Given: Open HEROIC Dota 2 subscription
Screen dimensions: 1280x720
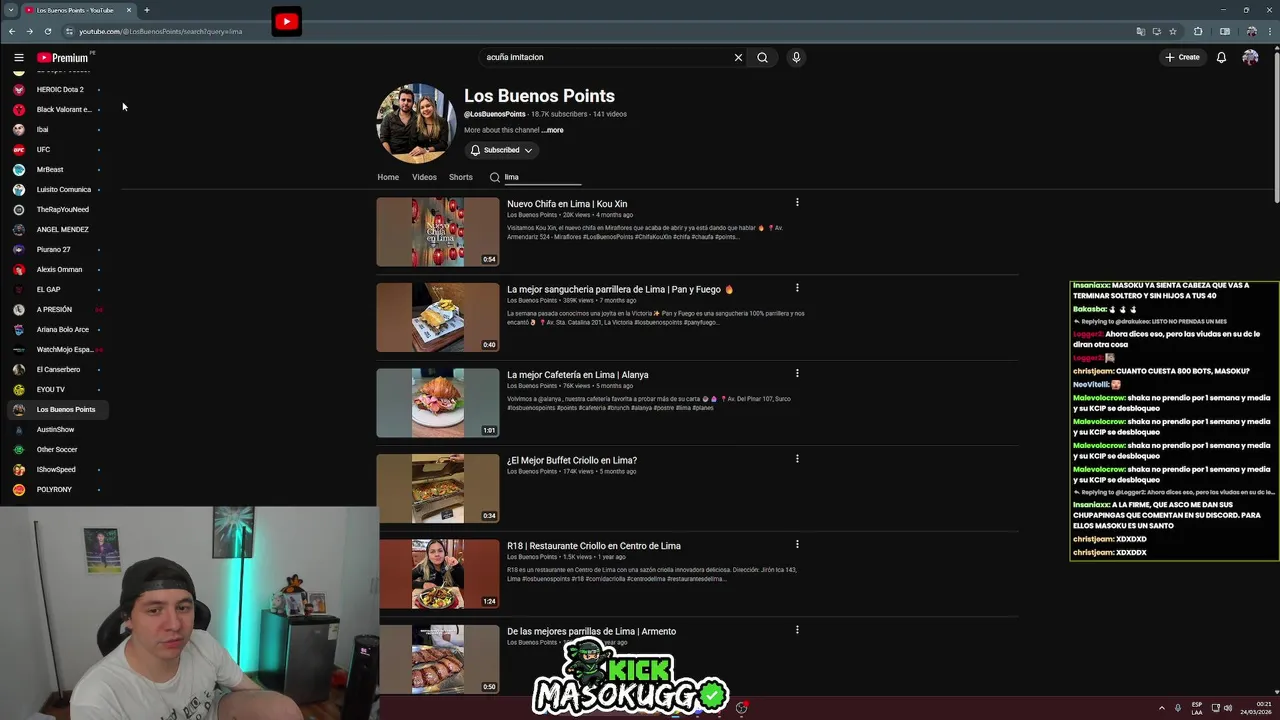Looking at the screenshot, I should point(58,89).
